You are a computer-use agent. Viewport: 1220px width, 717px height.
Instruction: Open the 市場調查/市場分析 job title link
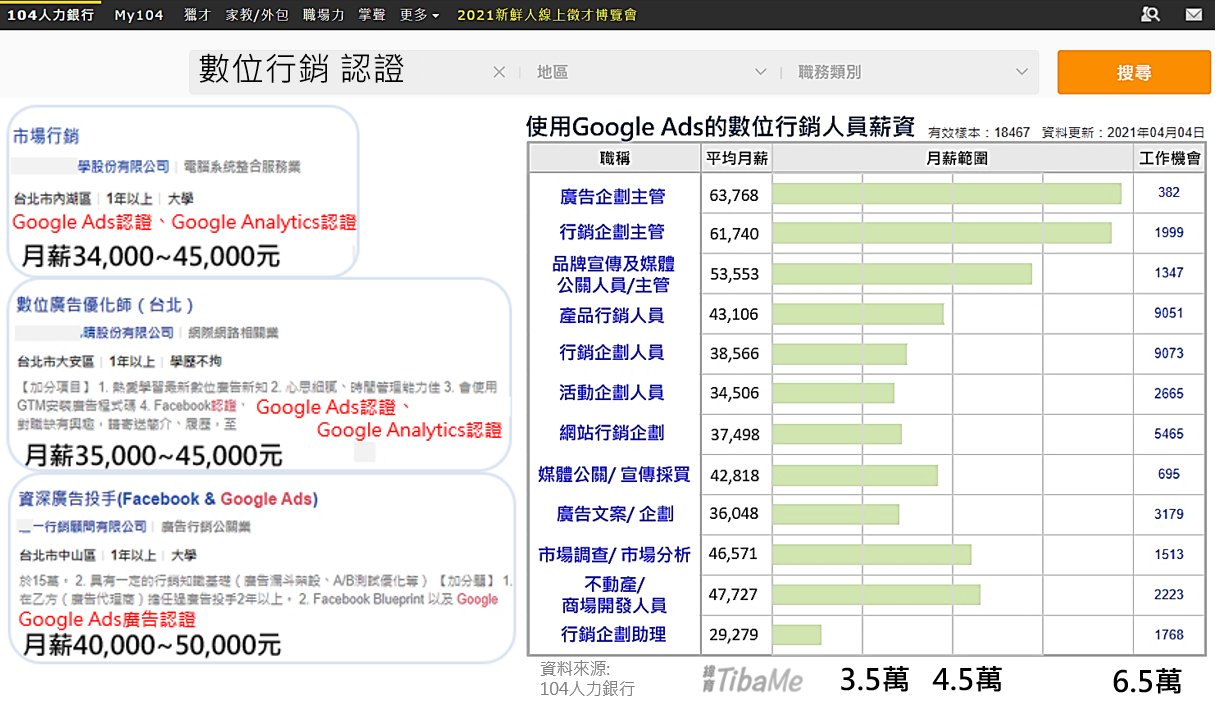coord(614,554)
